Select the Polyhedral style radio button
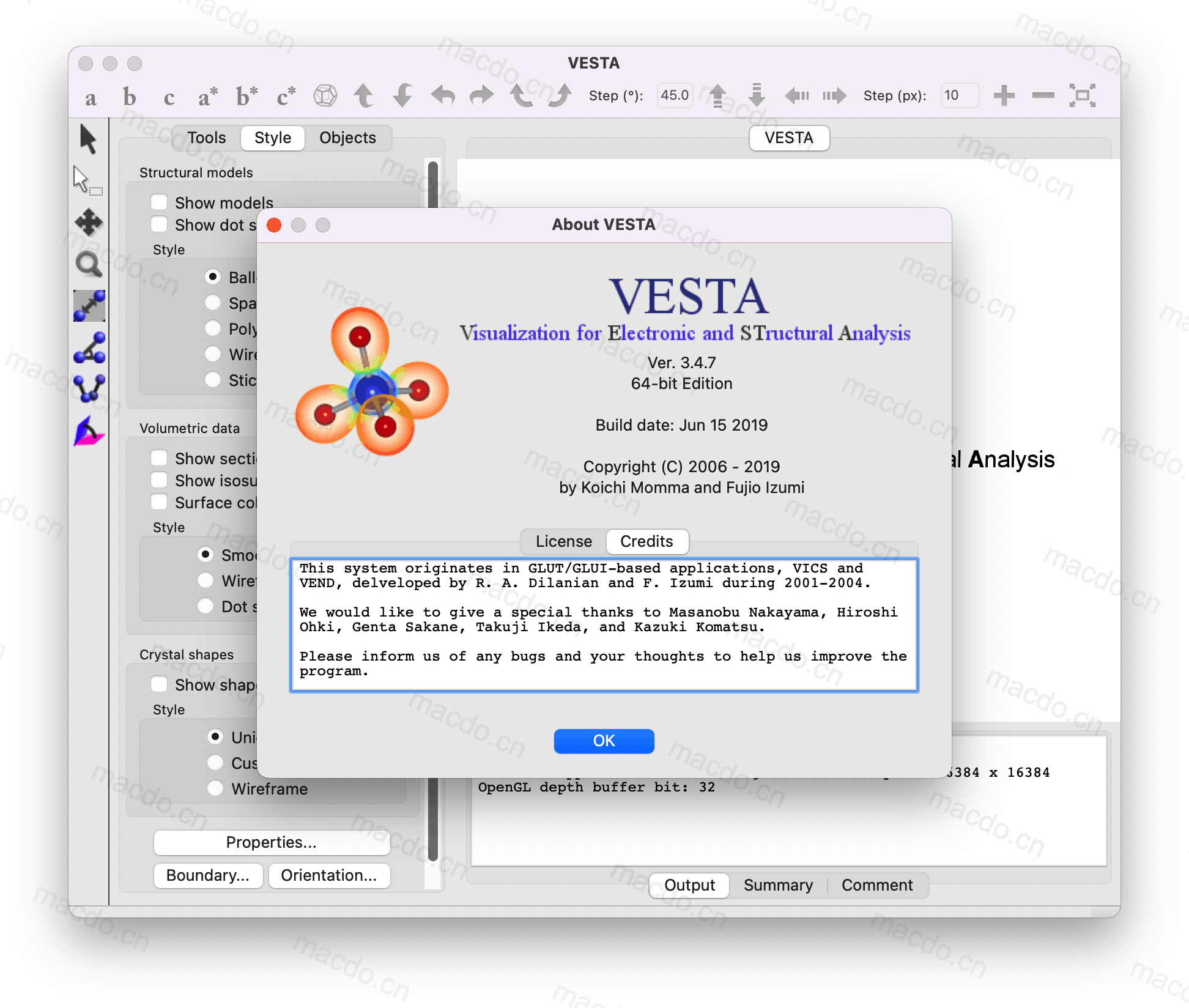 pyautogui.click(x=213, y=328)
